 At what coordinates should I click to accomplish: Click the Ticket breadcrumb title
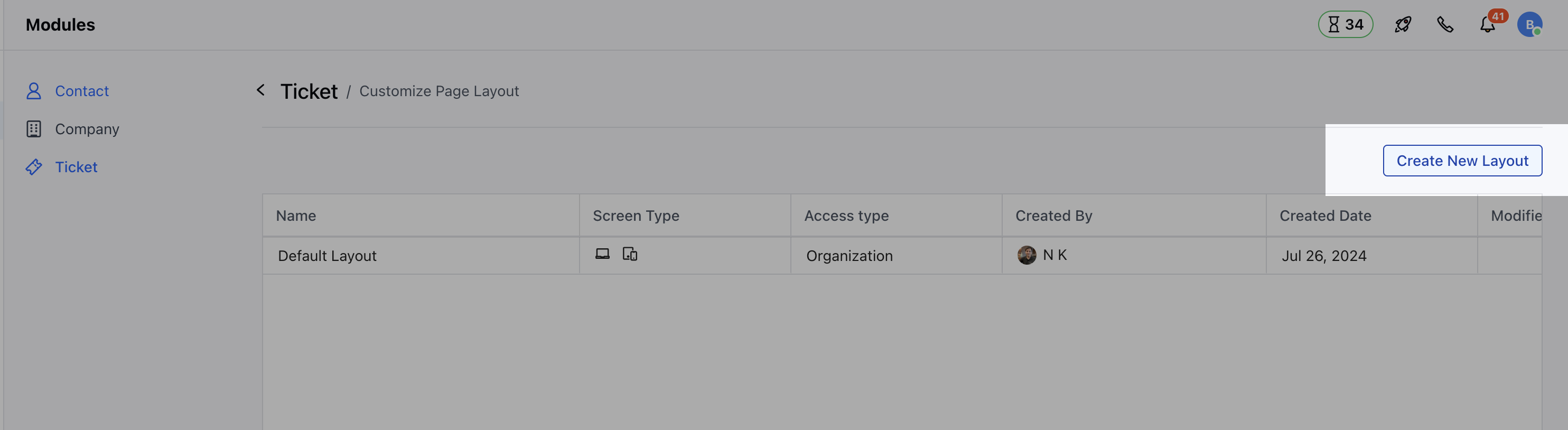pos(309,91)
